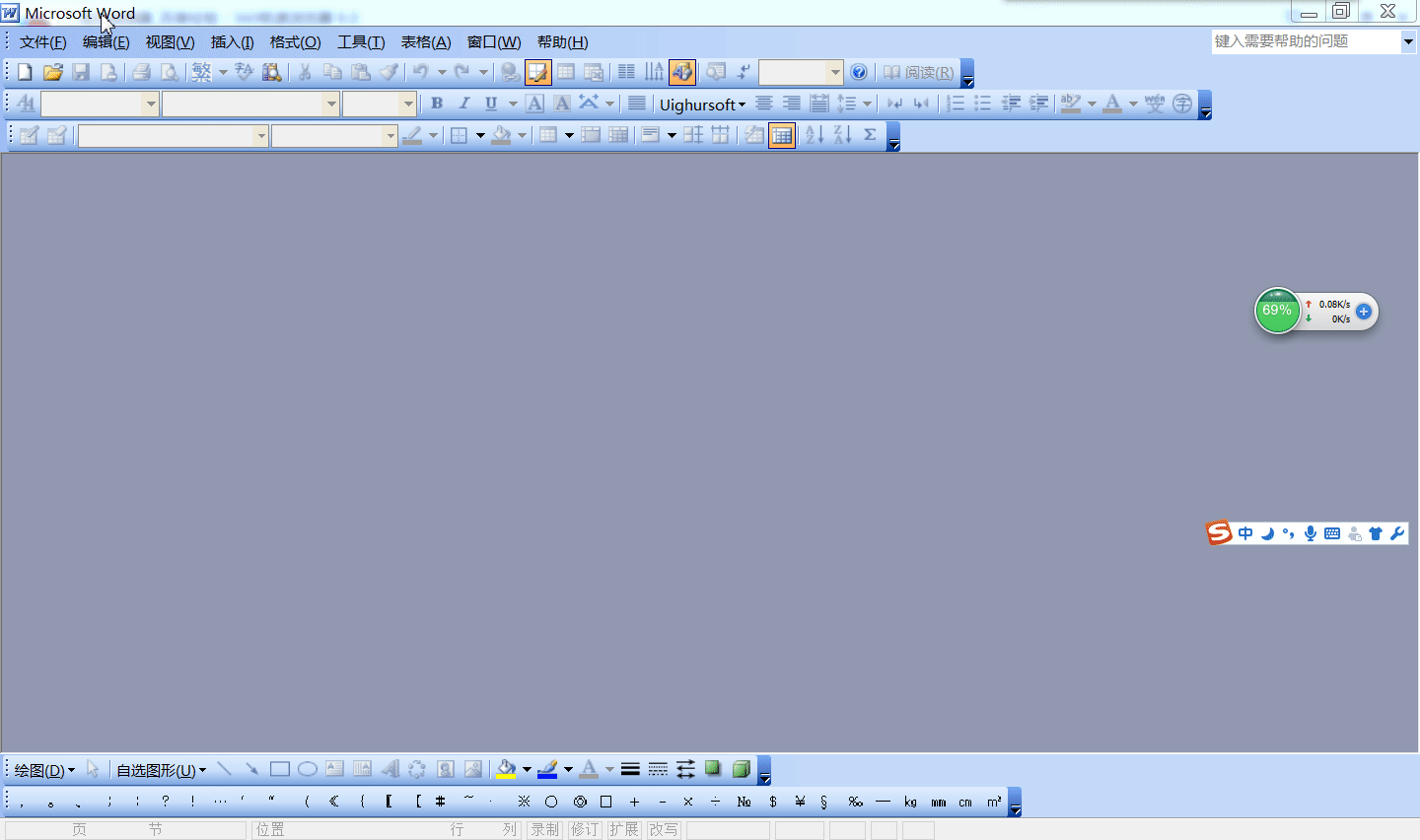Expand the help search box dropdown arrow
This screenshot has width=1420, height=840.
[1408, 41]
